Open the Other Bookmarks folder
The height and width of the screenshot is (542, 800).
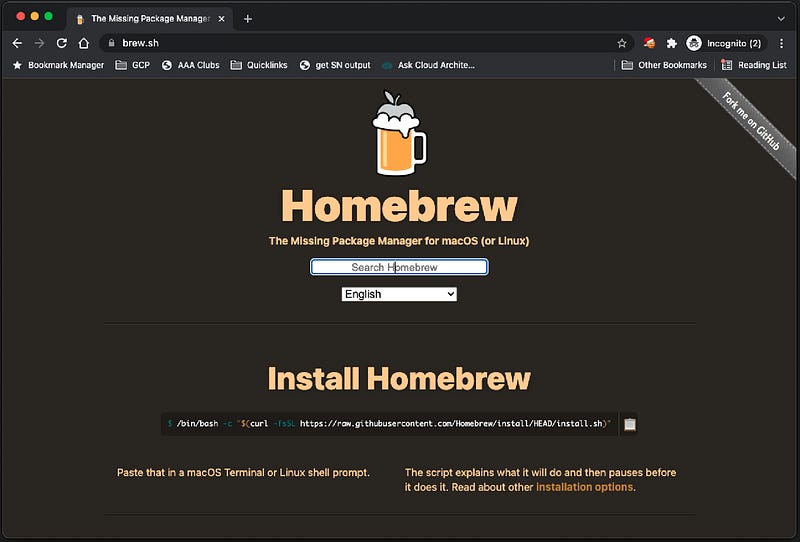coord(664,65)
